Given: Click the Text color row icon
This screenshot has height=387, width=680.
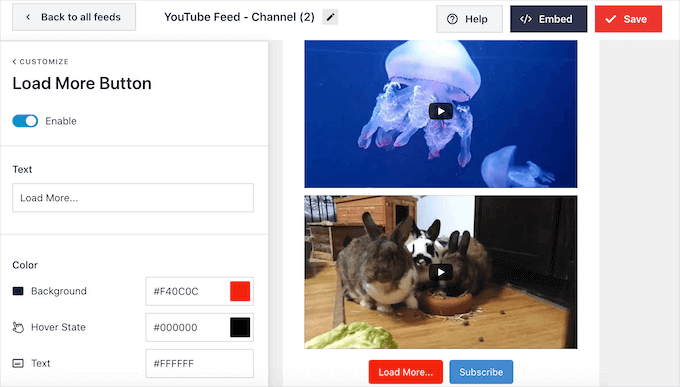Looking at the screenshot, I should 18,363.
